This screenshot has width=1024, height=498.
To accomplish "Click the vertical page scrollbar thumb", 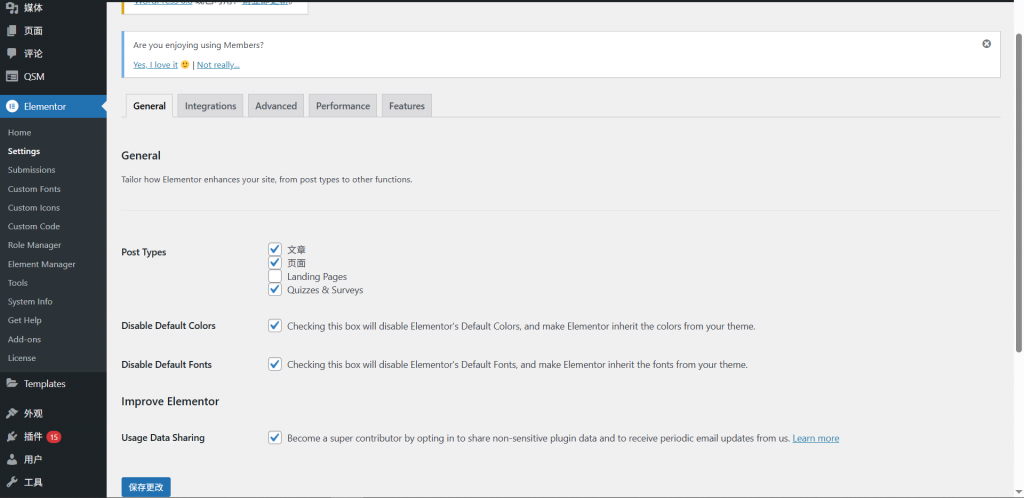I will [x=1019, y=193].
